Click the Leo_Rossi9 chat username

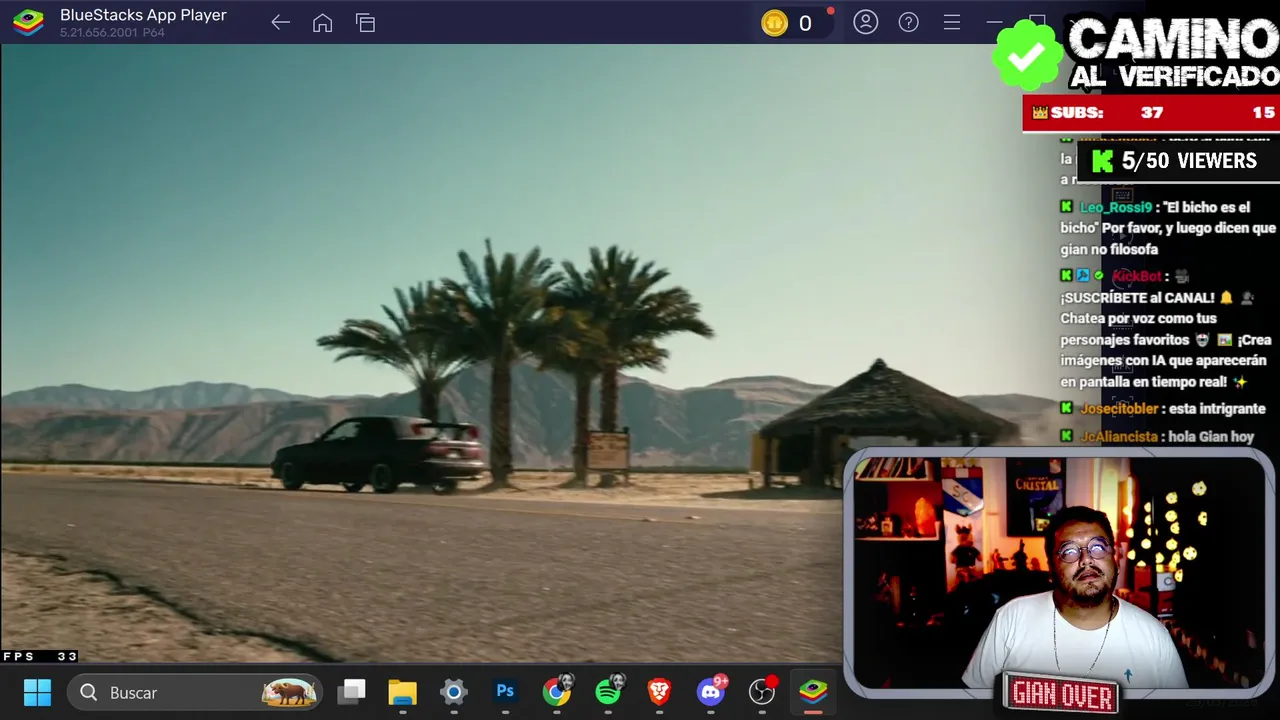click(1116, 207)
